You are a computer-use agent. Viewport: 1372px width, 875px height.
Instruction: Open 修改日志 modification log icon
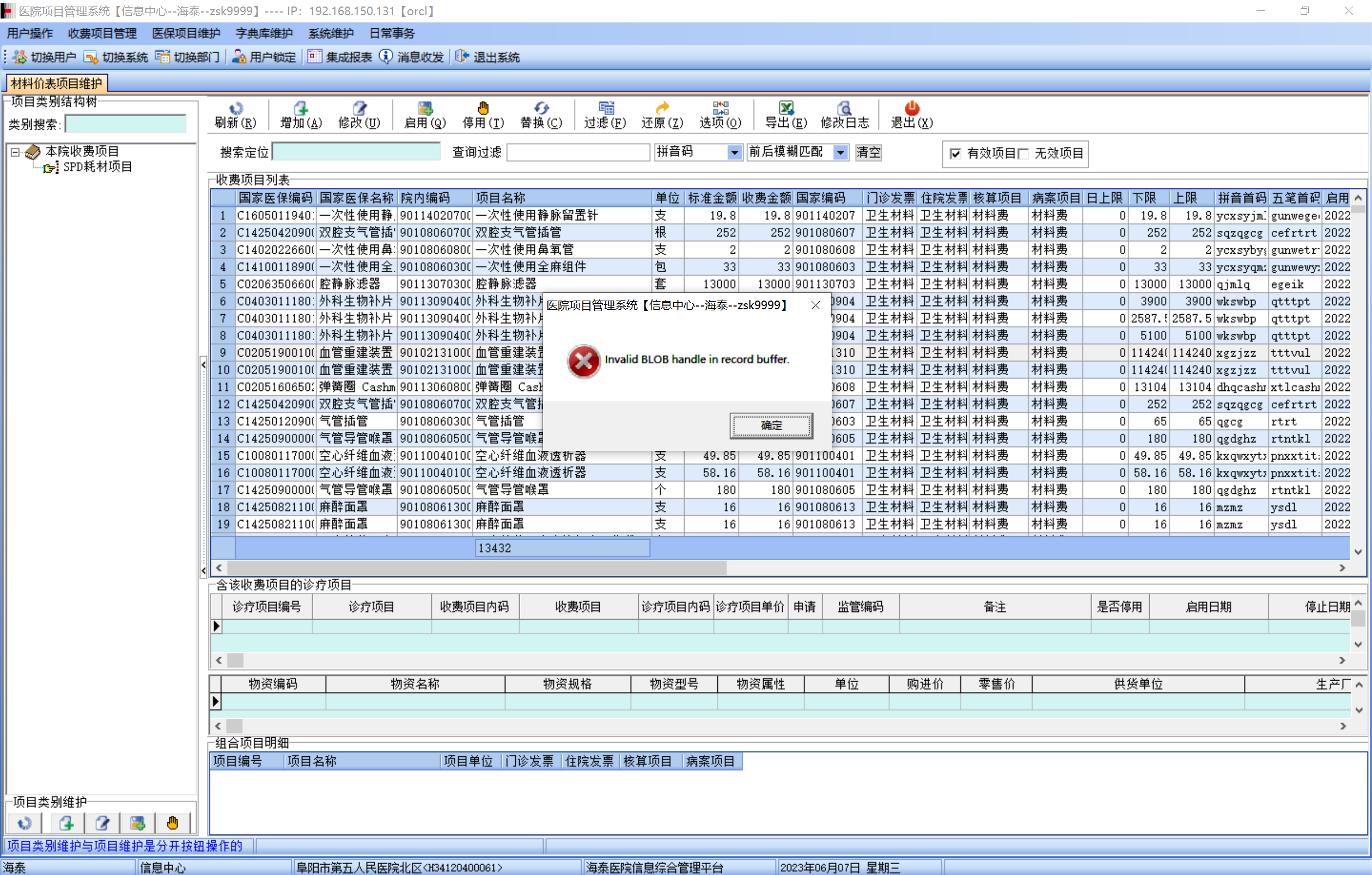(844, 108)
